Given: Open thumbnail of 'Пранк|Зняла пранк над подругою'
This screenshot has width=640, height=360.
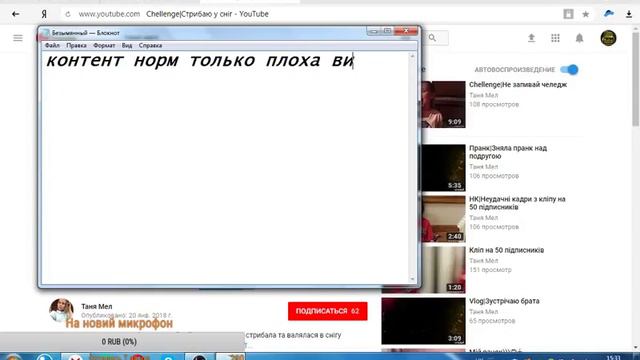Looking at the screenshot, I should (443, 168).
